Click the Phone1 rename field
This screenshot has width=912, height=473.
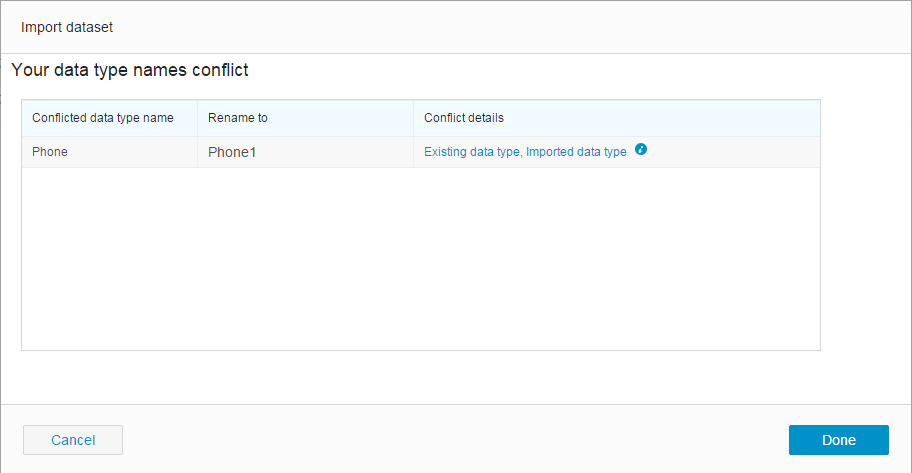[x=304, y=152]
